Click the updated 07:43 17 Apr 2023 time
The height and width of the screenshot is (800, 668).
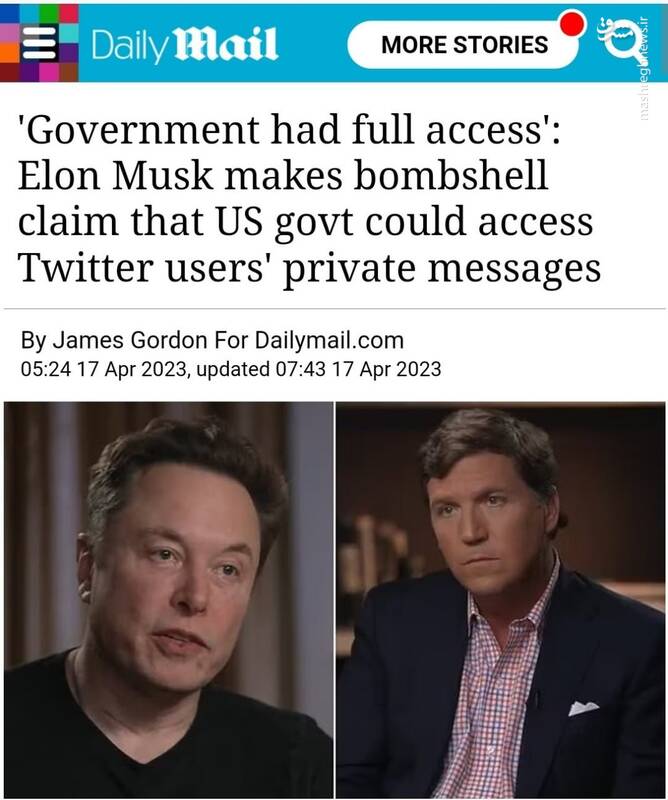click(318, 369)
